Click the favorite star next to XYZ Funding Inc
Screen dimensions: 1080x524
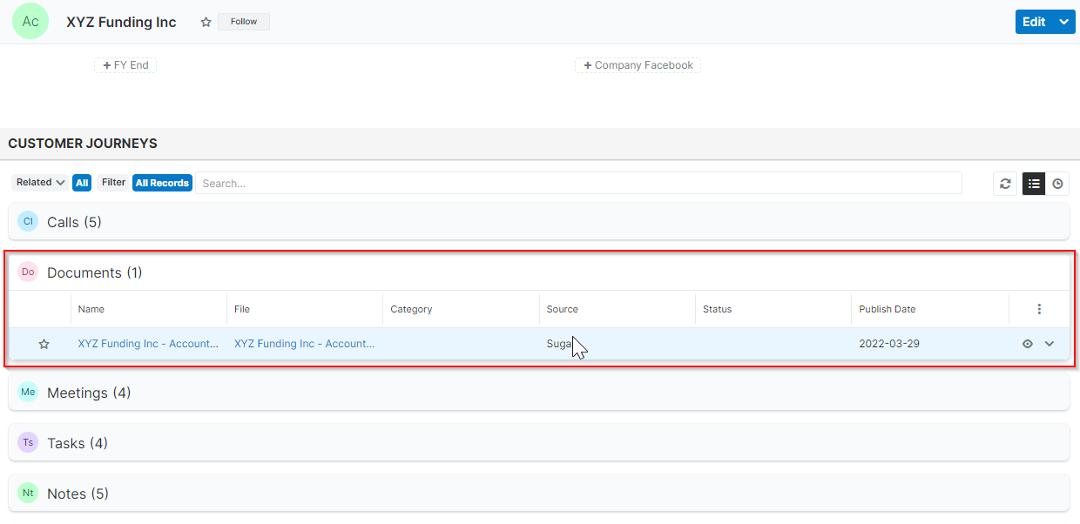(x=206, y=22)
